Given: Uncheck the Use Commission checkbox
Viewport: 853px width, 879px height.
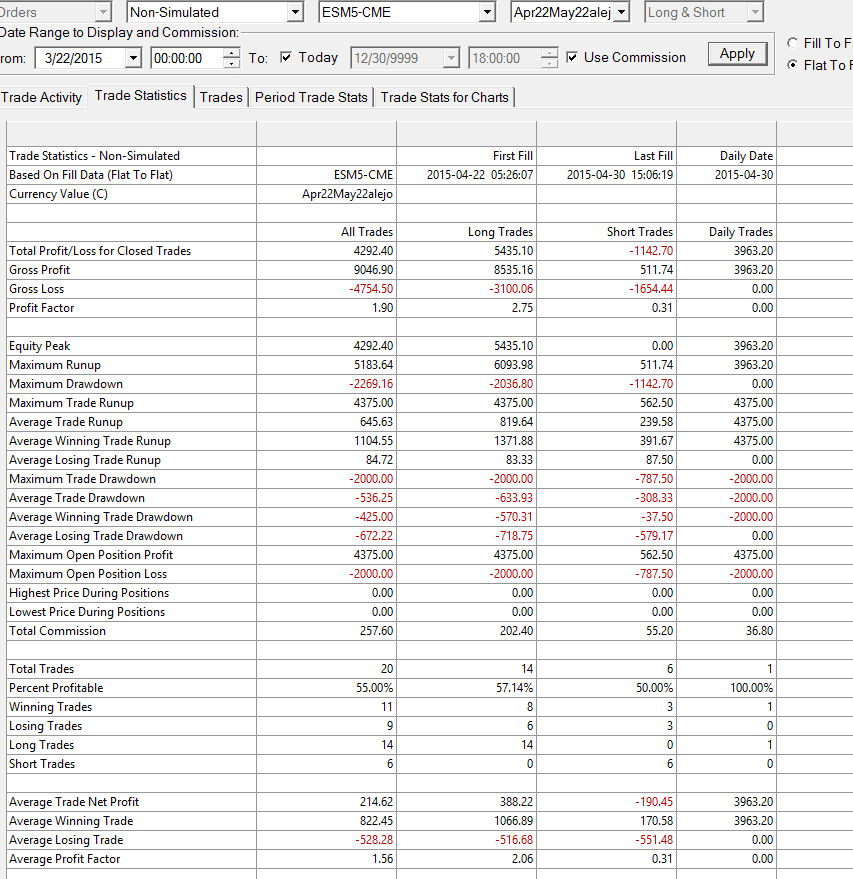Looking at the screenshot, I should click(572, 57).
